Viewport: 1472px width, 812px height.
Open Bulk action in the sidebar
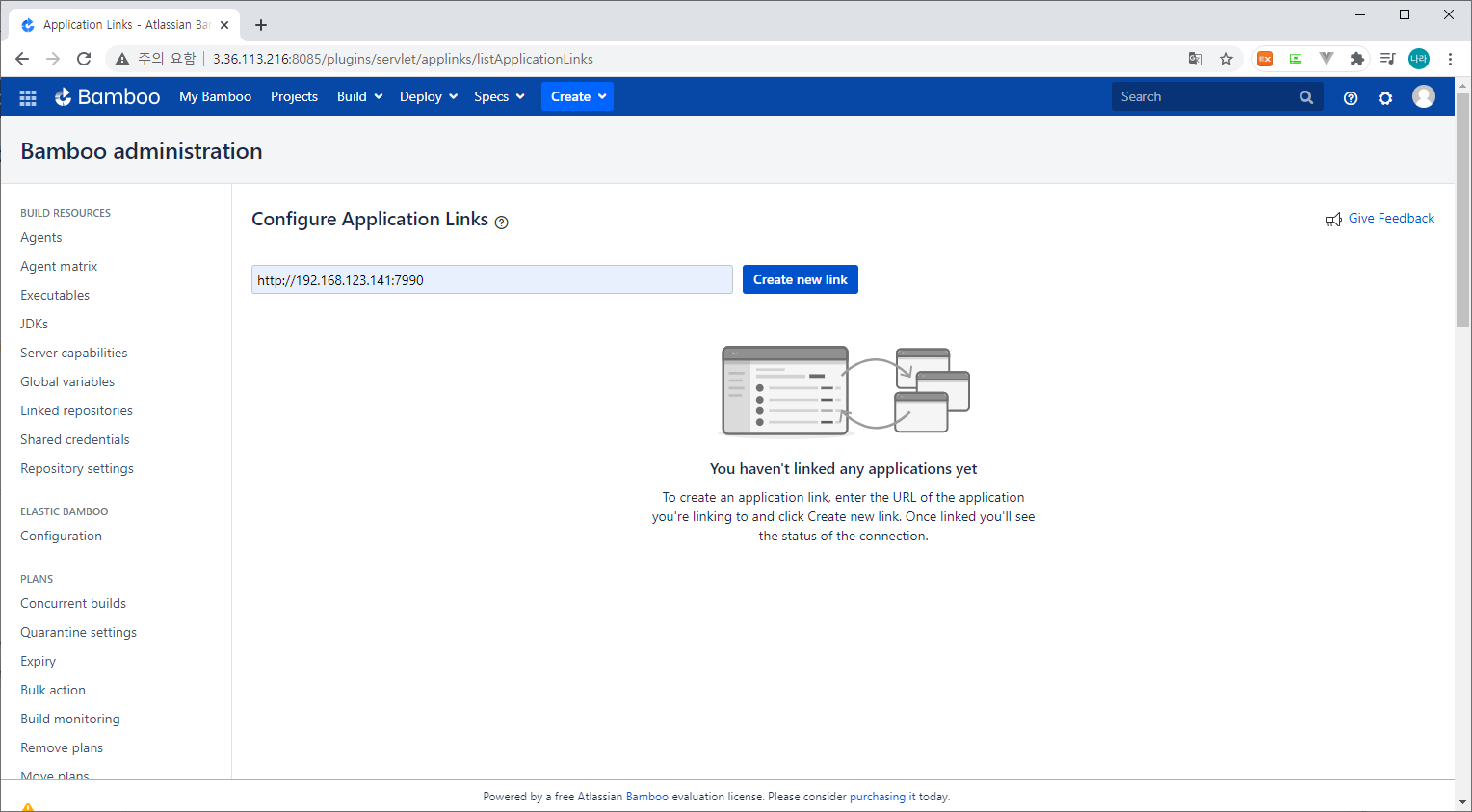[x=53, y=690]
